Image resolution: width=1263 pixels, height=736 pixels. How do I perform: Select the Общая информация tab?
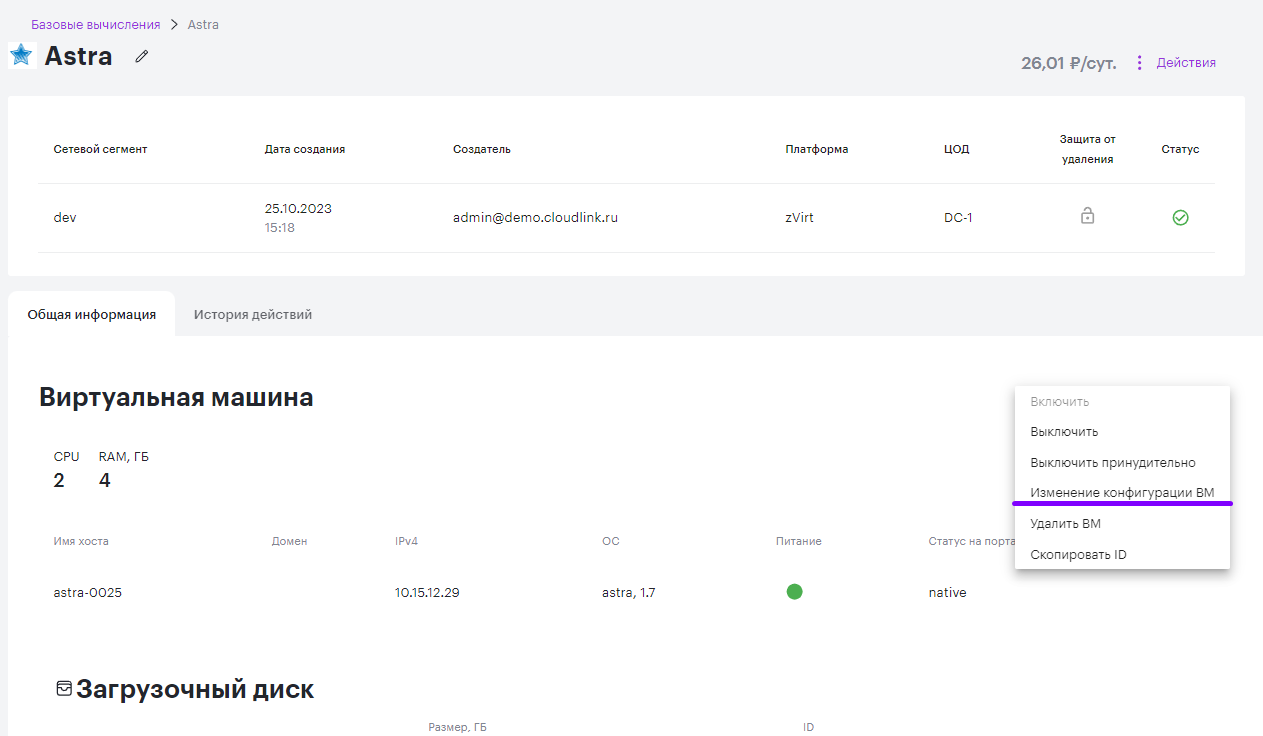coord(92,314)
